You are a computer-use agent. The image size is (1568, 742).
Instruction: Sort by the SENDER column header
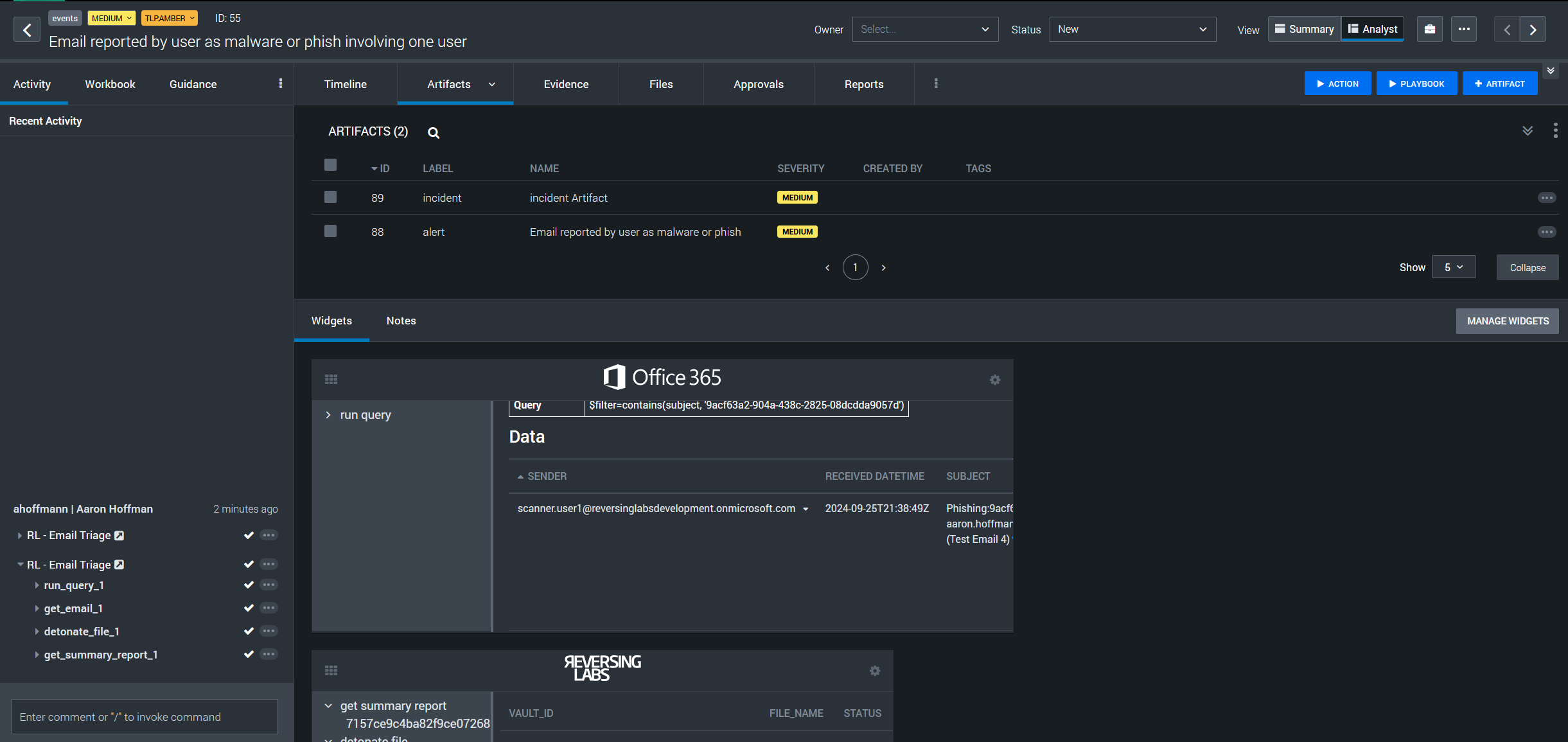(x=542, y=477)
